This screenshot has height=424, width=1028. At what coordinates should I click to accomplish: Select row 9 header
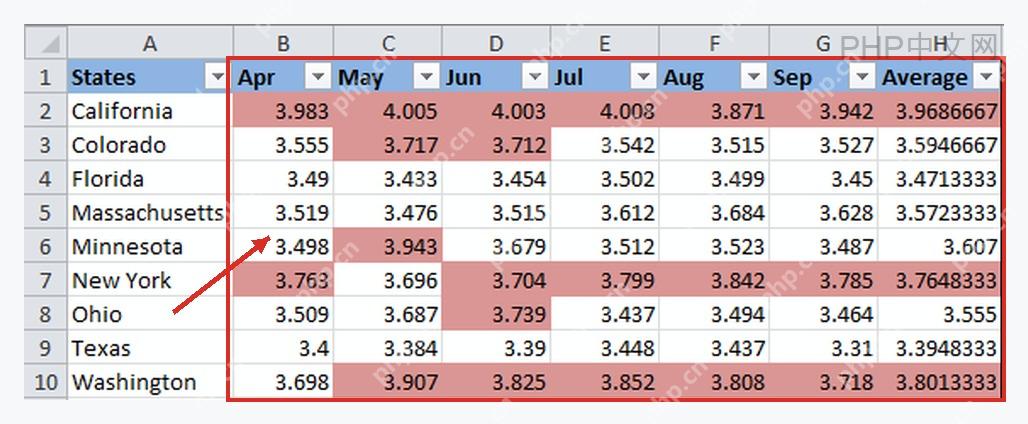tap(46, 348)
